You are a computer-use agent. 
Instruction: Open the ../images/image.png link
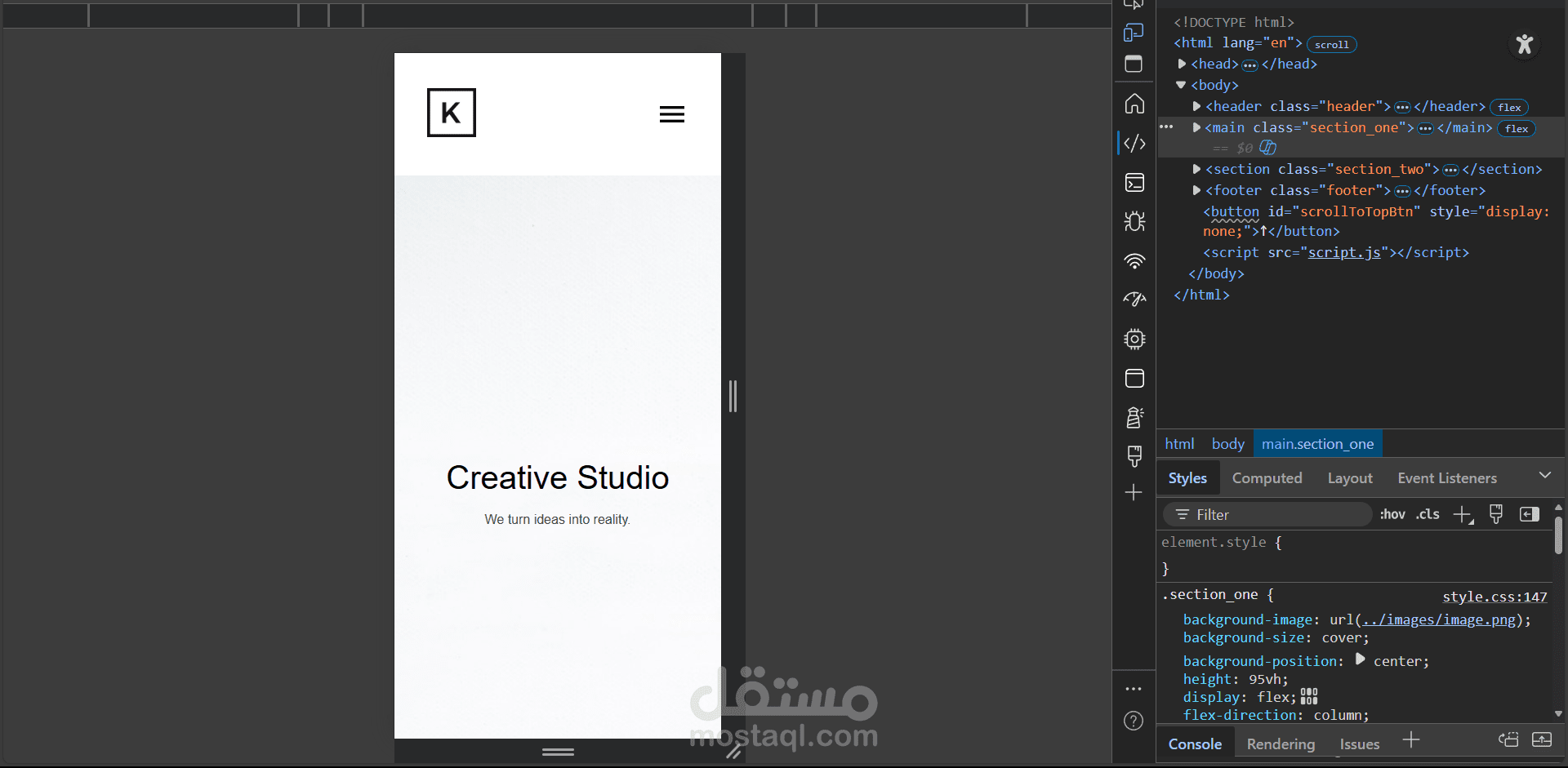click(1438, 619)
